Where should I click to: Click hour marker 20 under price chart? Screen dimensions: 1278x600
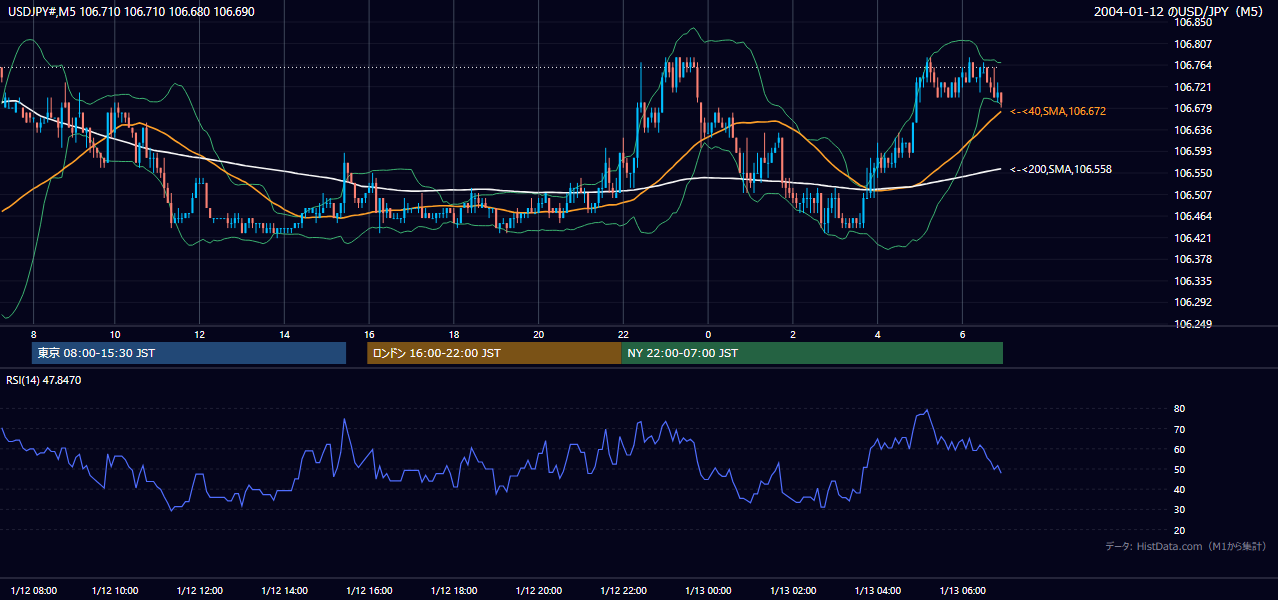(539, 334)
